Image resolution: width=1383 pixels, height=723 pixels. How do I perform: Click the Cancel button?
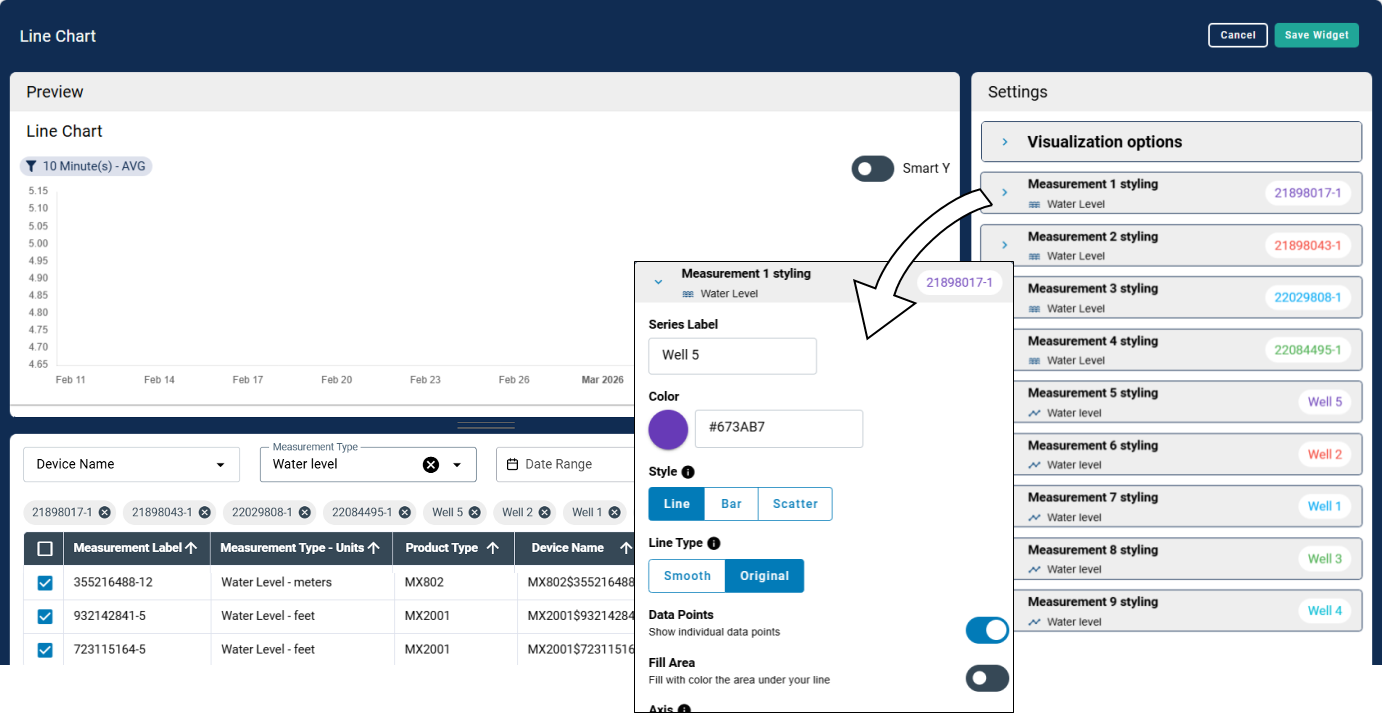click(1237, 35)
